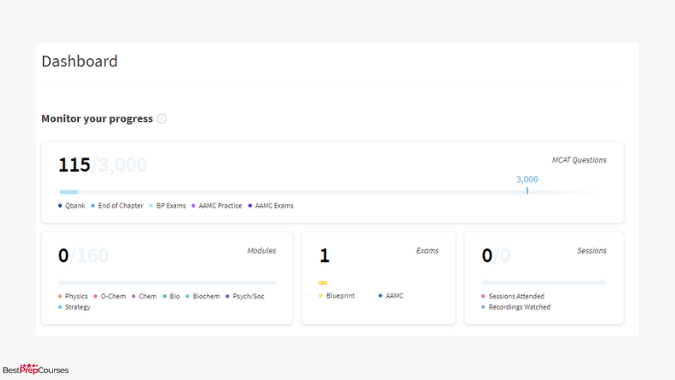Click the Modules progress bar
675x380 pixels.
click(167, 283)
